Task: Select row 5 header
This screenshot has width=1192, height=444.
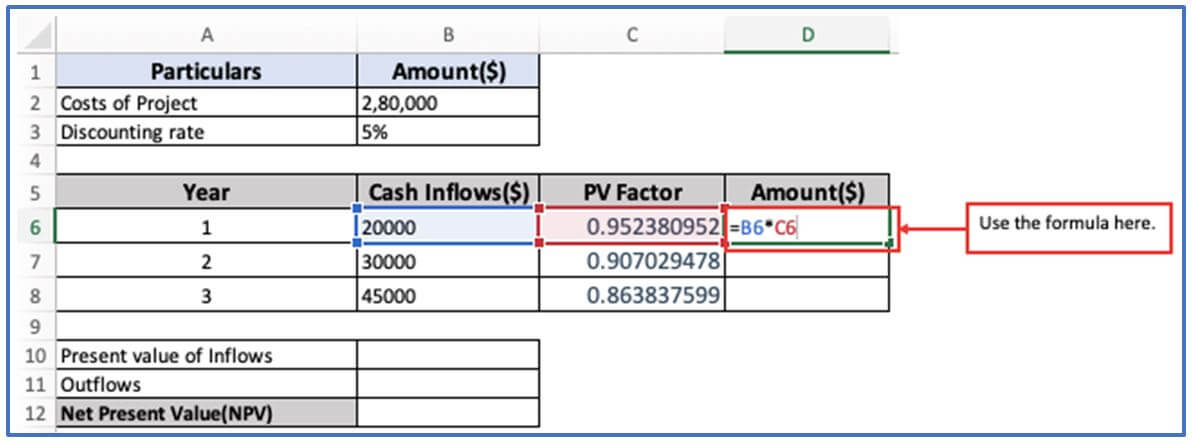Action: [36, 192]
